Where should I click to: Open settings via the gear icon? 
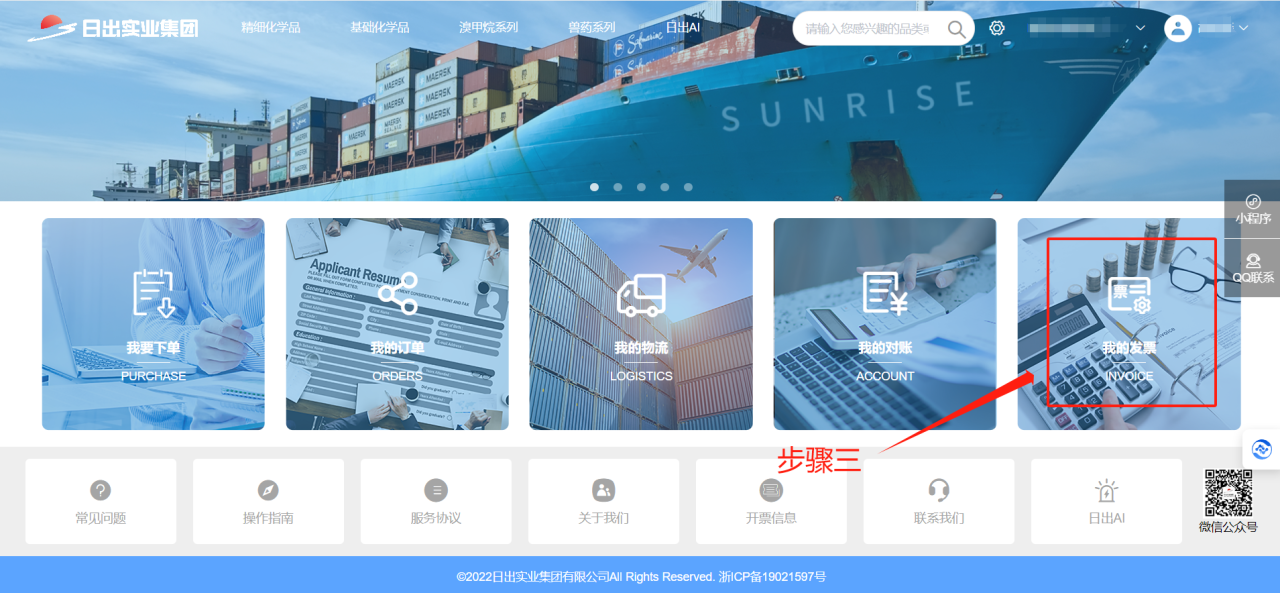click(x=997, y=28)
